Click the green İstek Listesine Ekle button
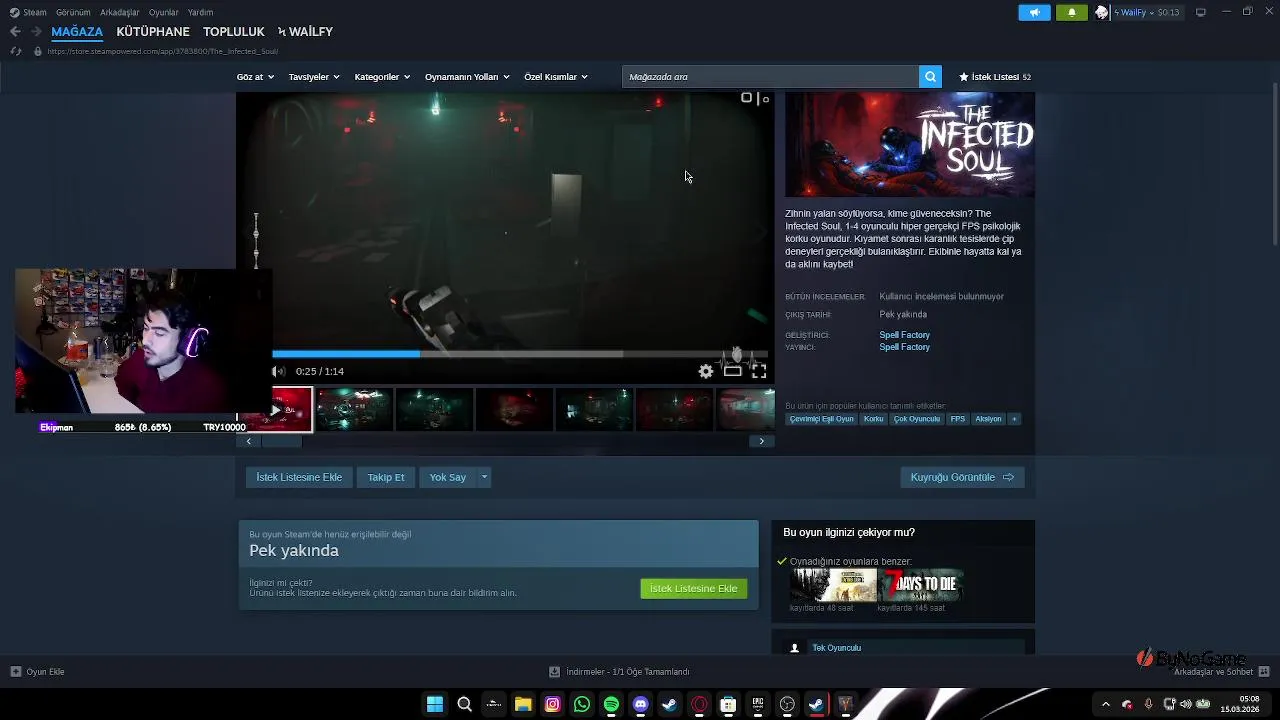 coord(693,588)
